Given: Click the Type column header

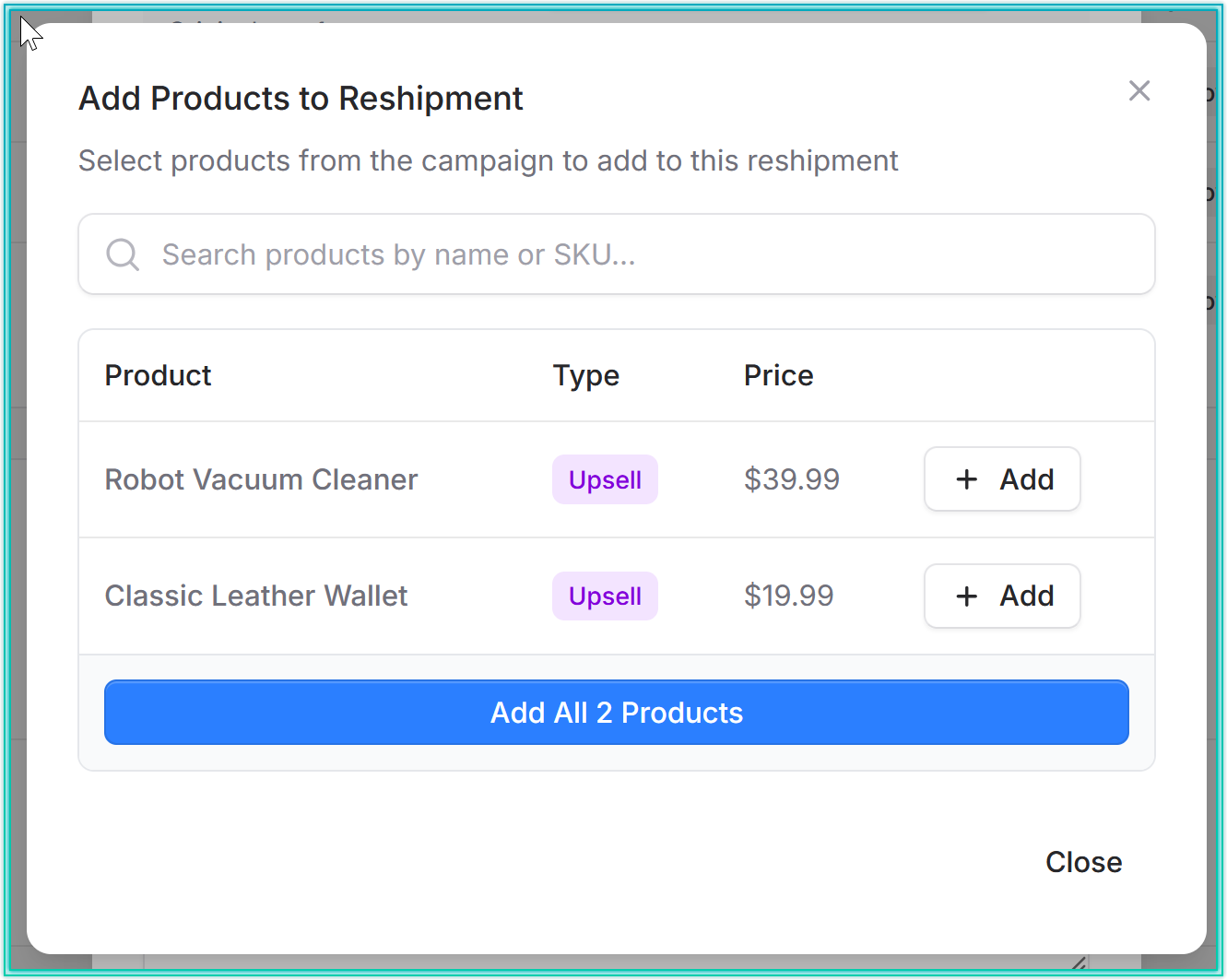Looking at the screenshot, I should (585, 375).
